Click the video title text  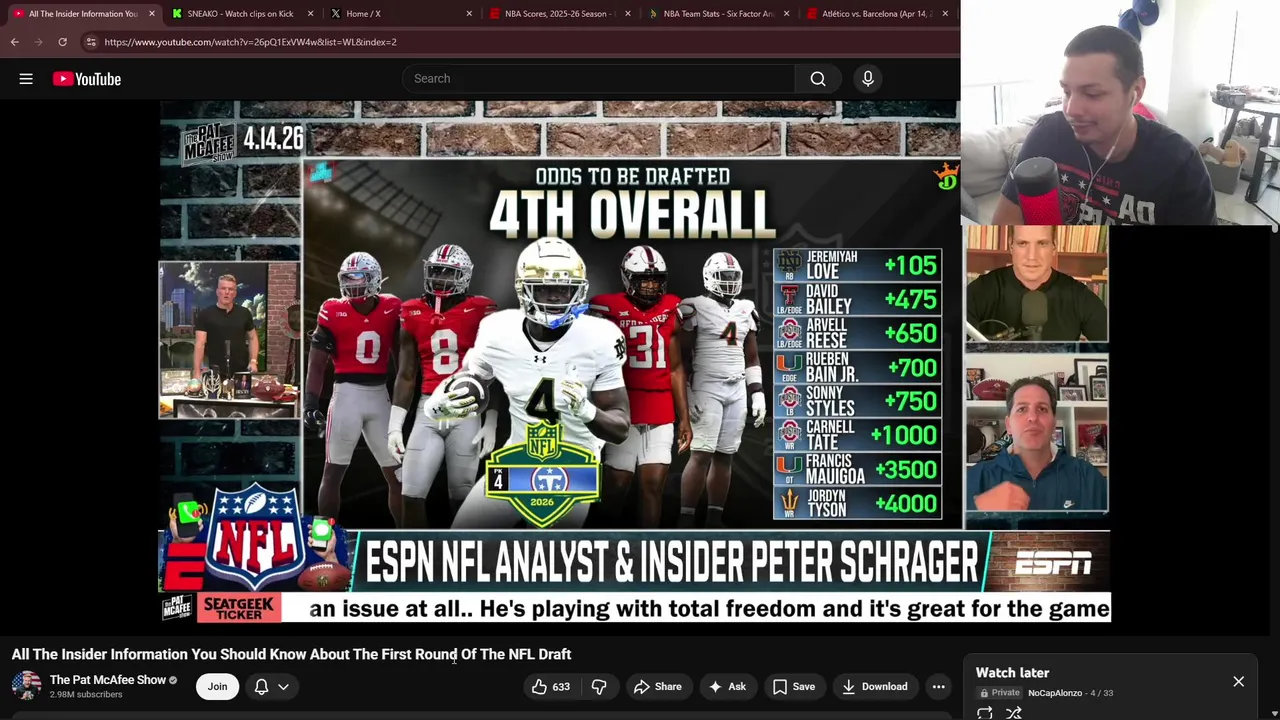[292, 654]
